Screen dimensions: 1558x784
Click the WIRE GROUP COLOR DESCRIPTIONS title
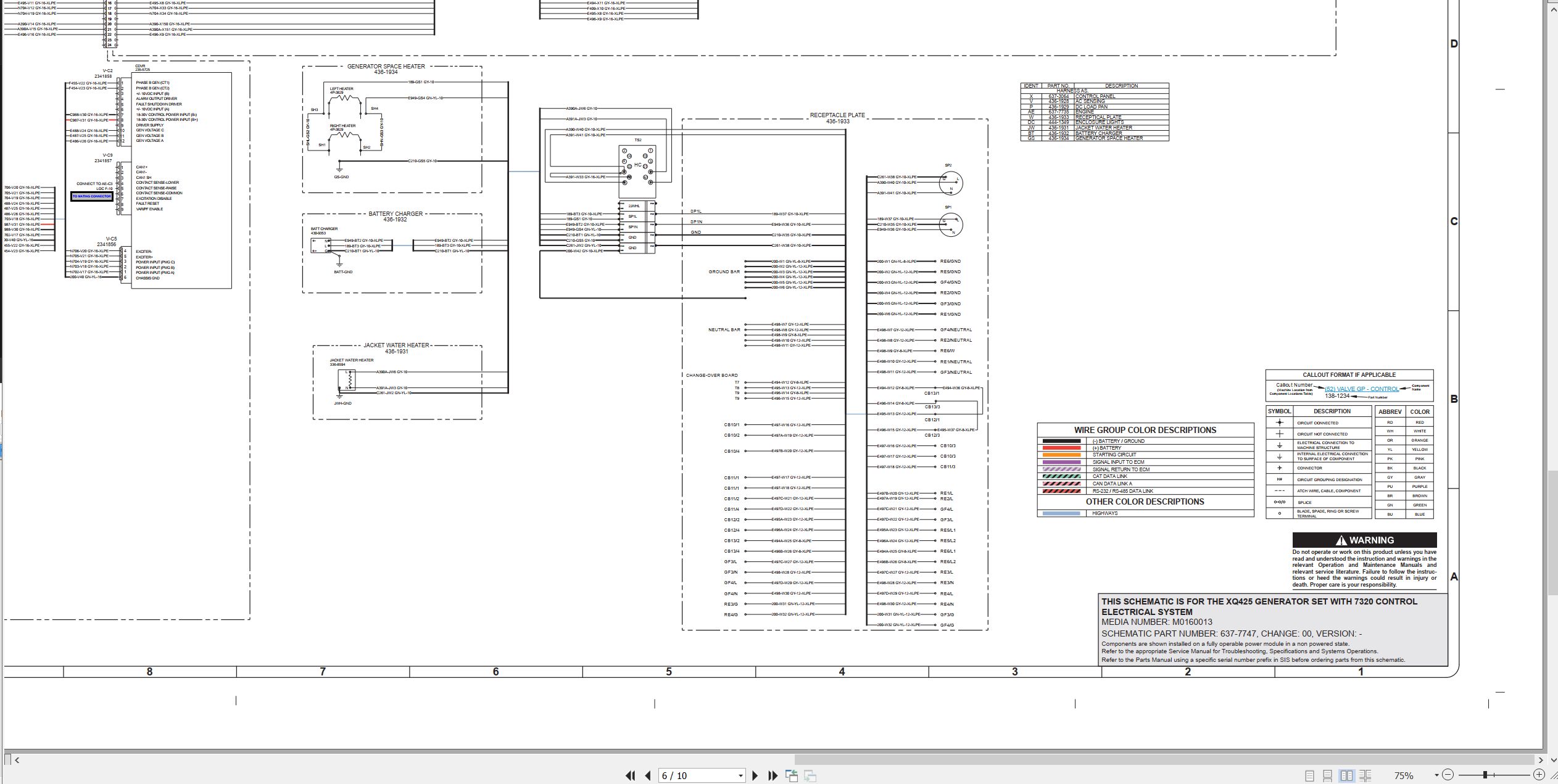click(x=1145, y=430)
